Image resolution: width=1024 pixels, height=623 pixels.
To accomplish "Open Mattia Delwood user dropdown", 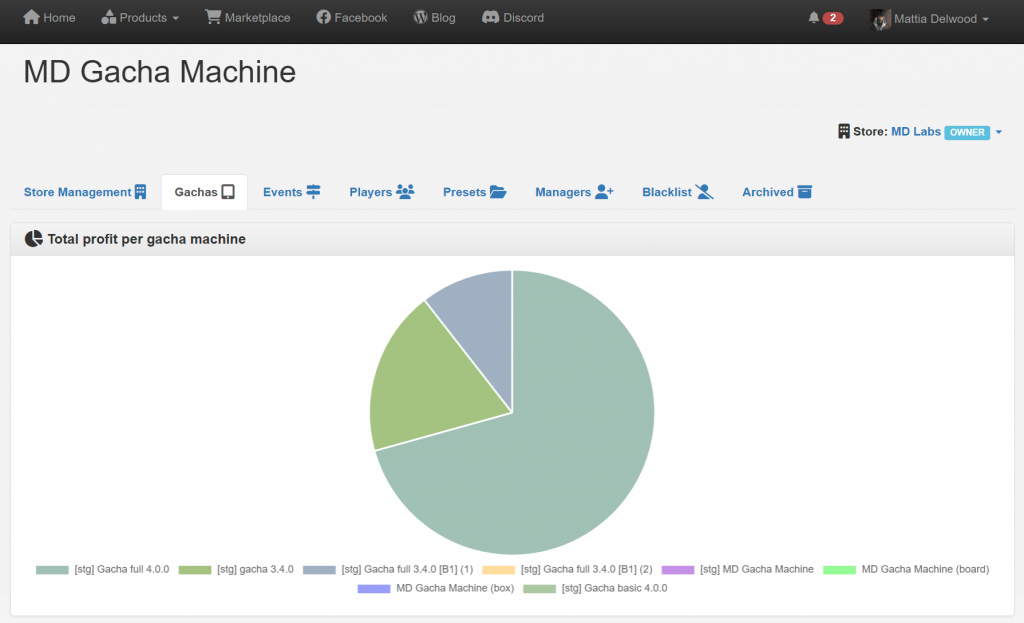I will coord(930,19).
